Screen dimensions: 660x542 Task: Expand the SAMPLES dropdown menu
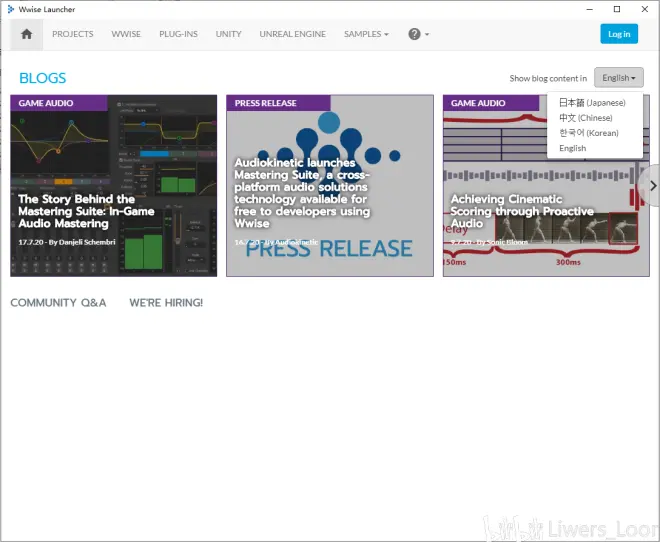(366, 34)
